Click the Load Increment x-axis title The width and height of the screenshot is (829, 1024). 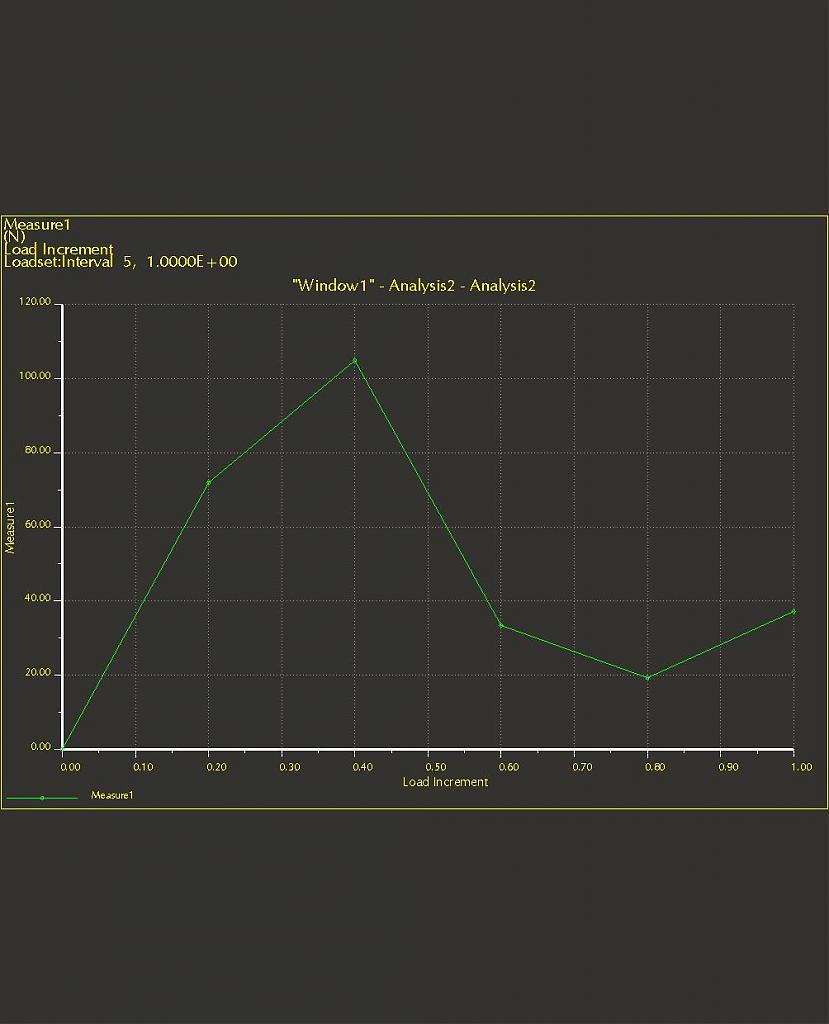click(x=445, y=782)
